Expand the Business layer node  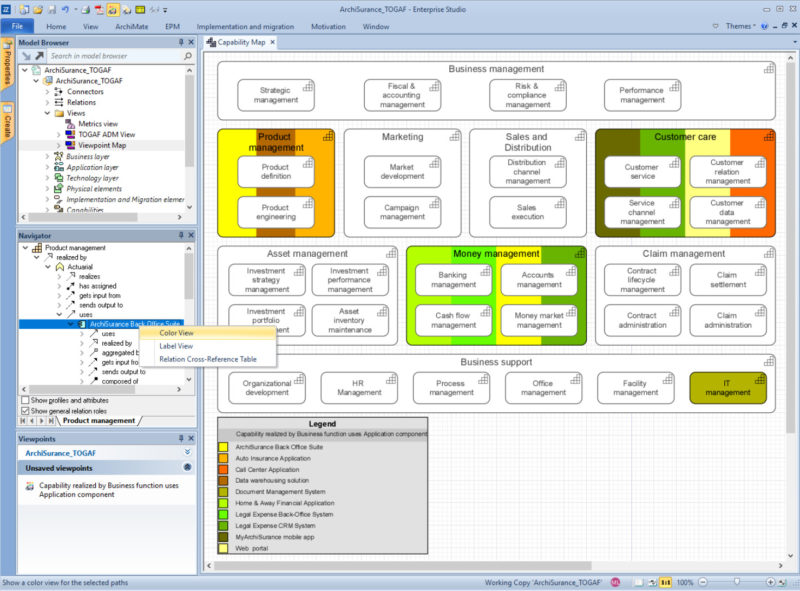pos(47,156)
